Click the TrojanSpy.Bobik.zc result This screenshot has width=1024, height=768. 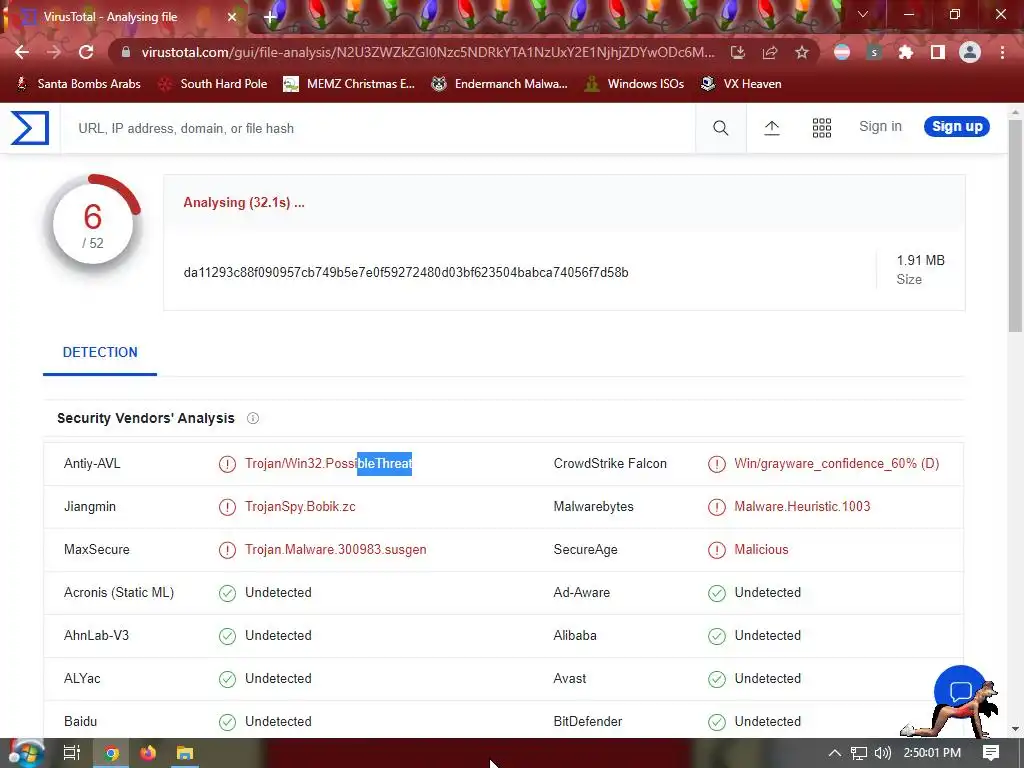[x=300, y=507]
